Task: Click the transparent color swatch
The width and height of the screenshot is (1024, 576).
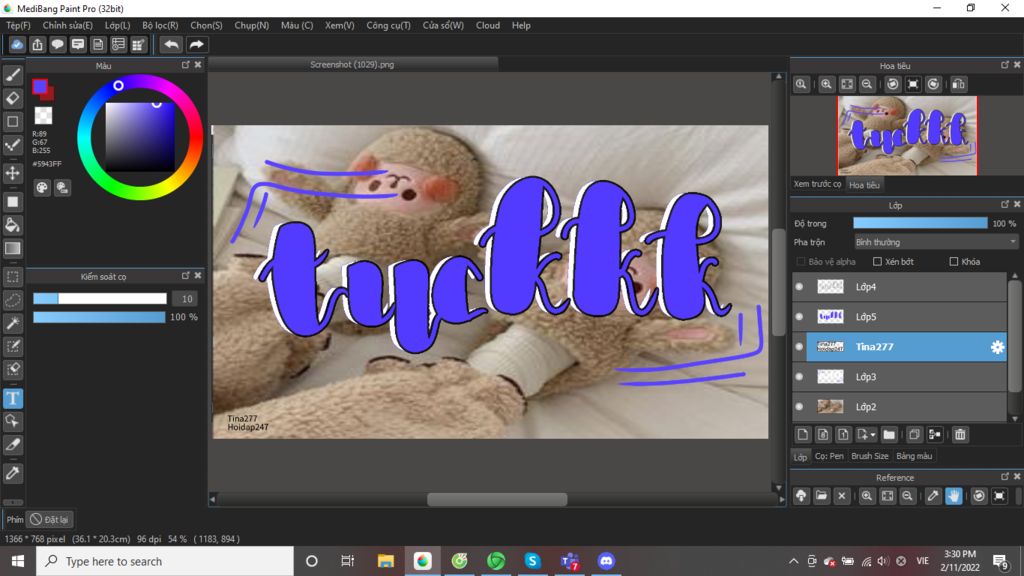Action: click(43, 116)
